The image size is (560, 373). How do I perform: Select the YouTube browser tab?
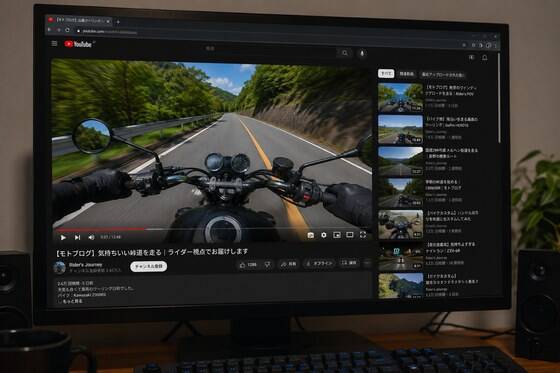coord(79,20)
